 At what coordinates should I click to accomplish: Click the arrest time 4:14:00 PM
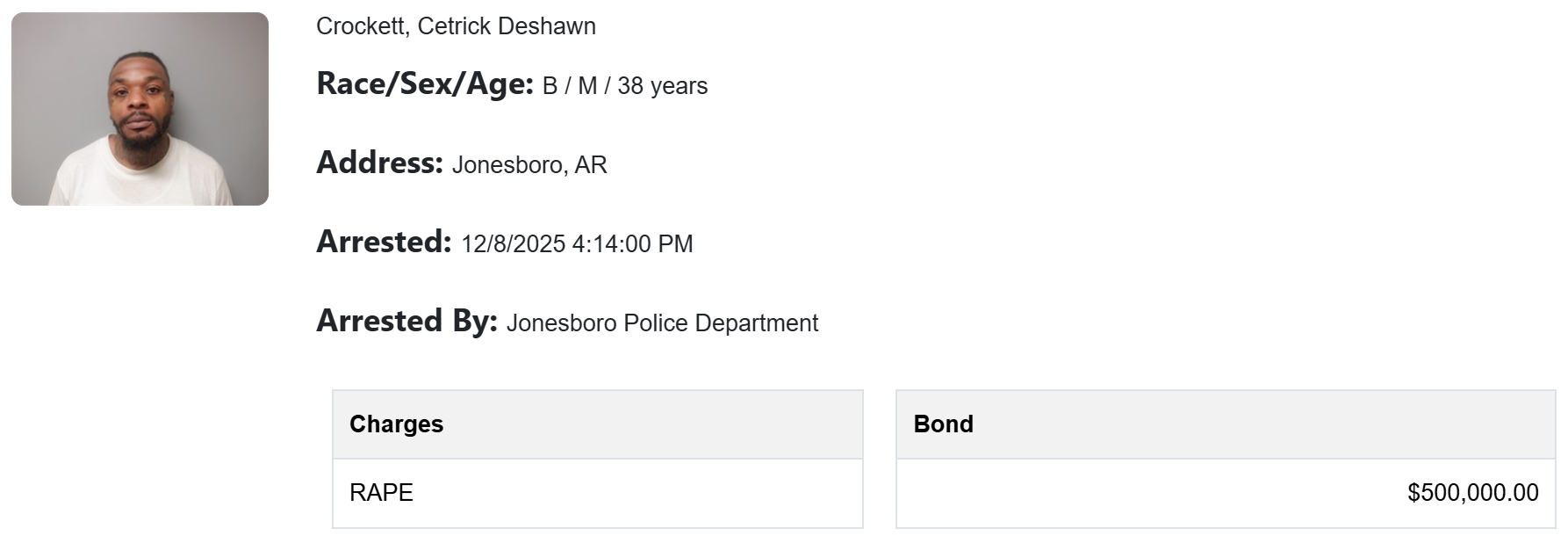tap(632, 244)
